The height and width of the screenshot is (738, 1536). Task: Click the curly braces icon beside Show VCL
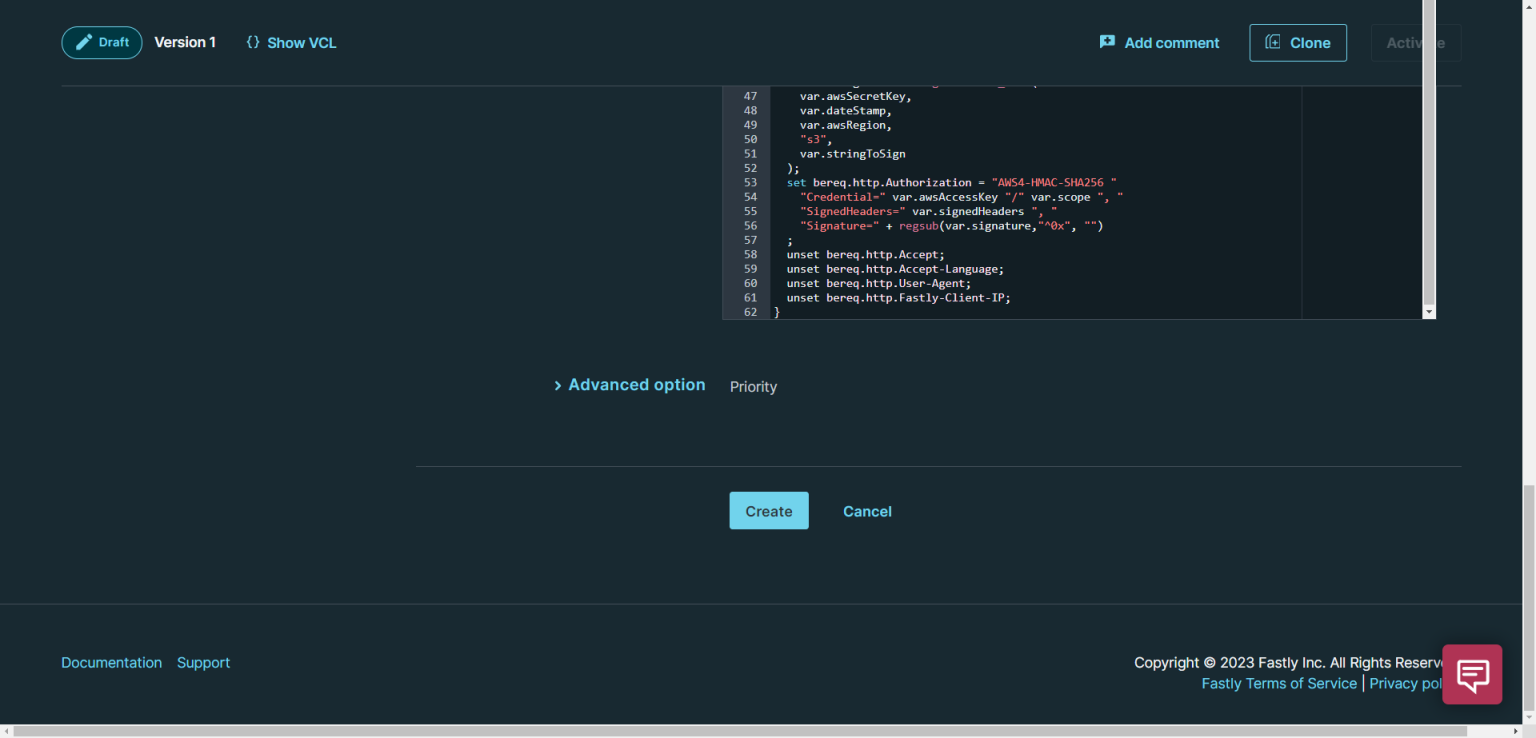pyautogui.click(x=253, y=42)
